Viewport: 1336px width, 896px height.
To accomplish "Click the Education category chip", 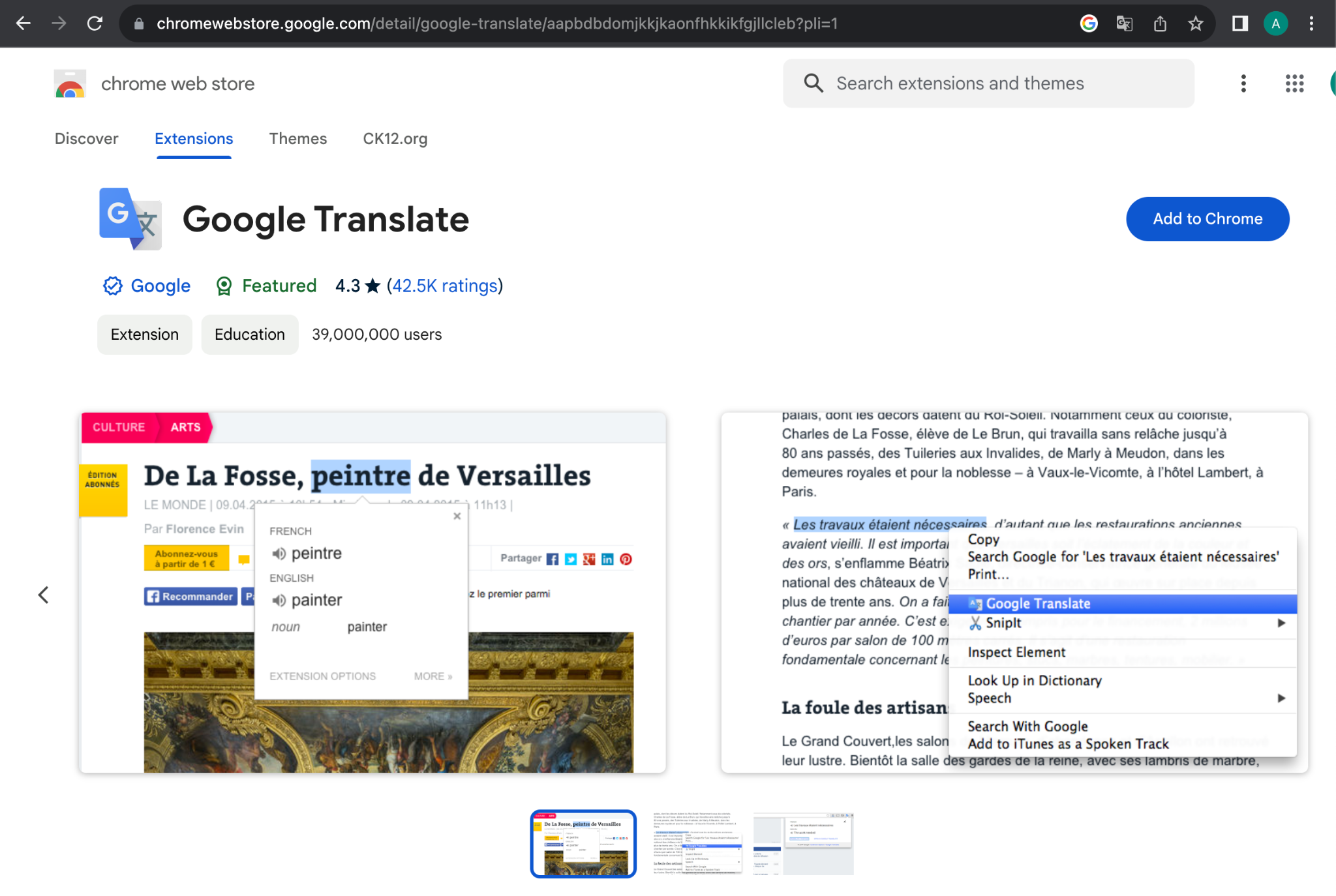I will [x=250, y=335].
